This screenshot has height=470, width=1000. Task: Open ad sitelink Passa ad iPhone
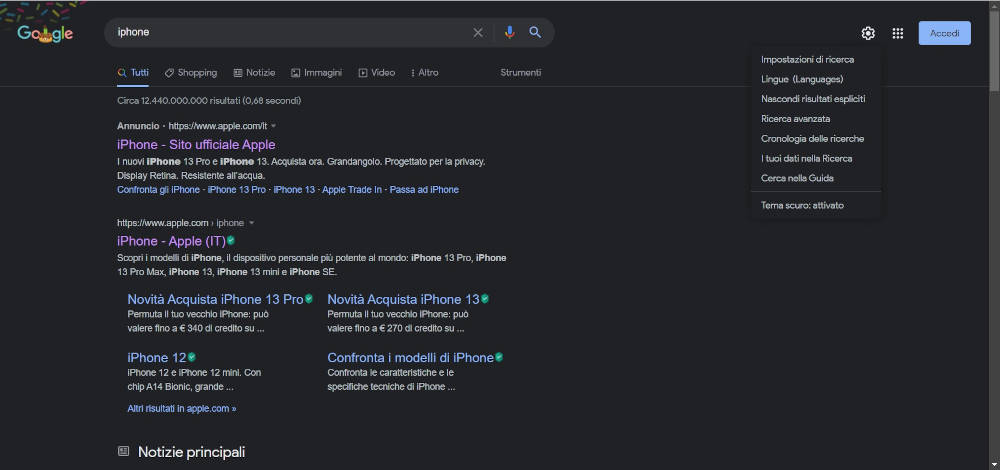(424, 190)
